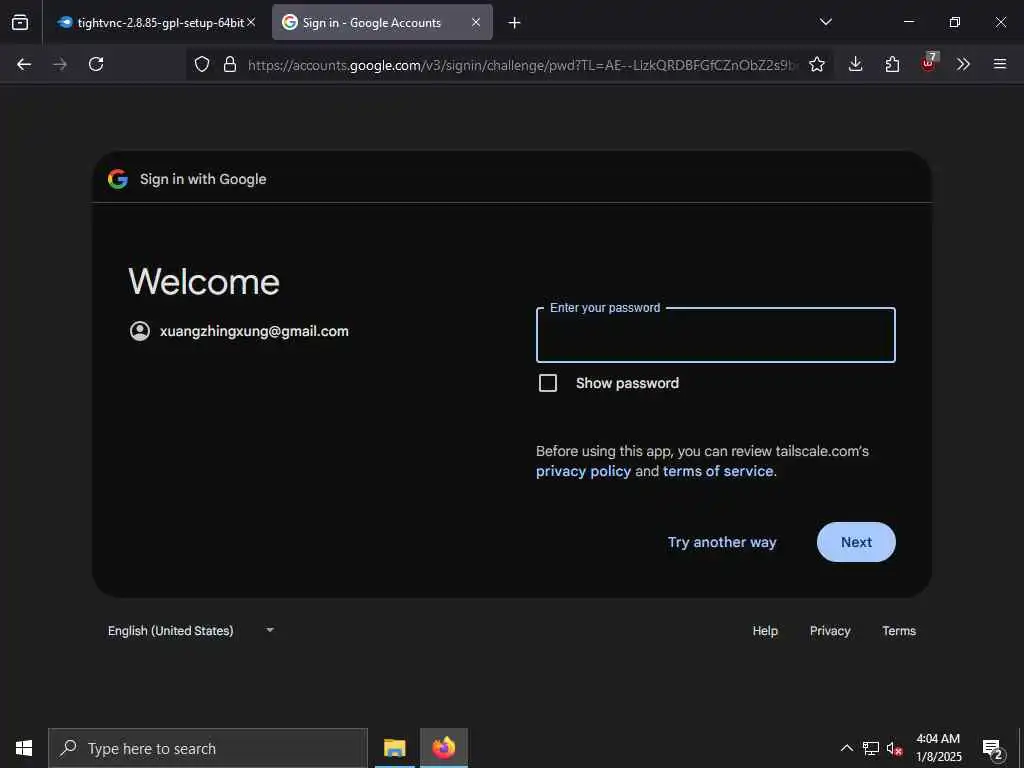Go back to previous page

coord(24,64)
